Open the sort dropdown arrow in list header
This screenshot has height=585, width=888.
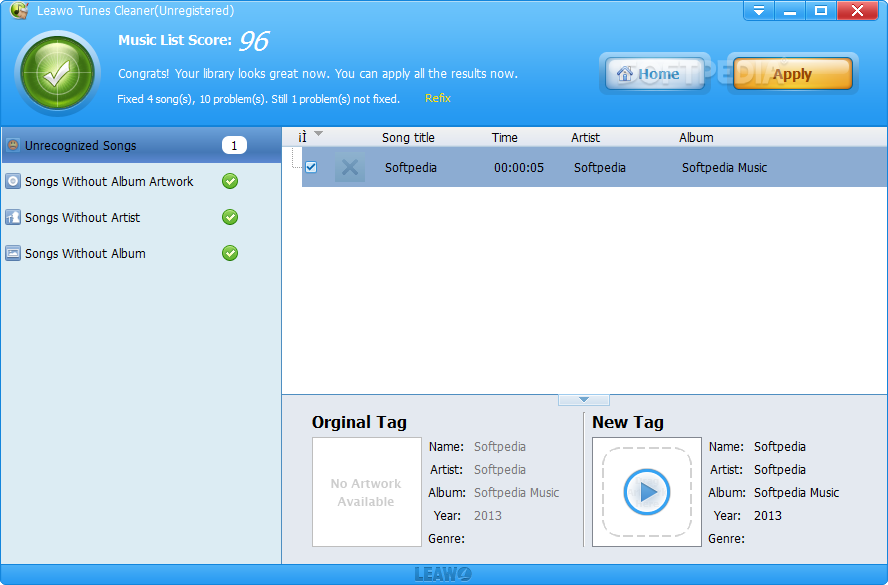319,134
